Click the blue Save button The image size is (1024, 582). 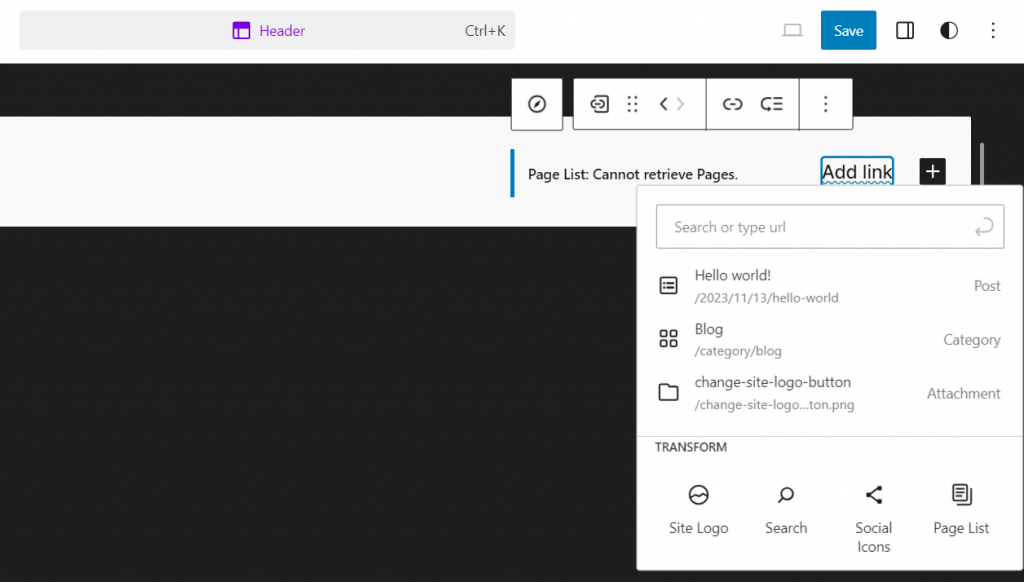click(x=848, y=30)
